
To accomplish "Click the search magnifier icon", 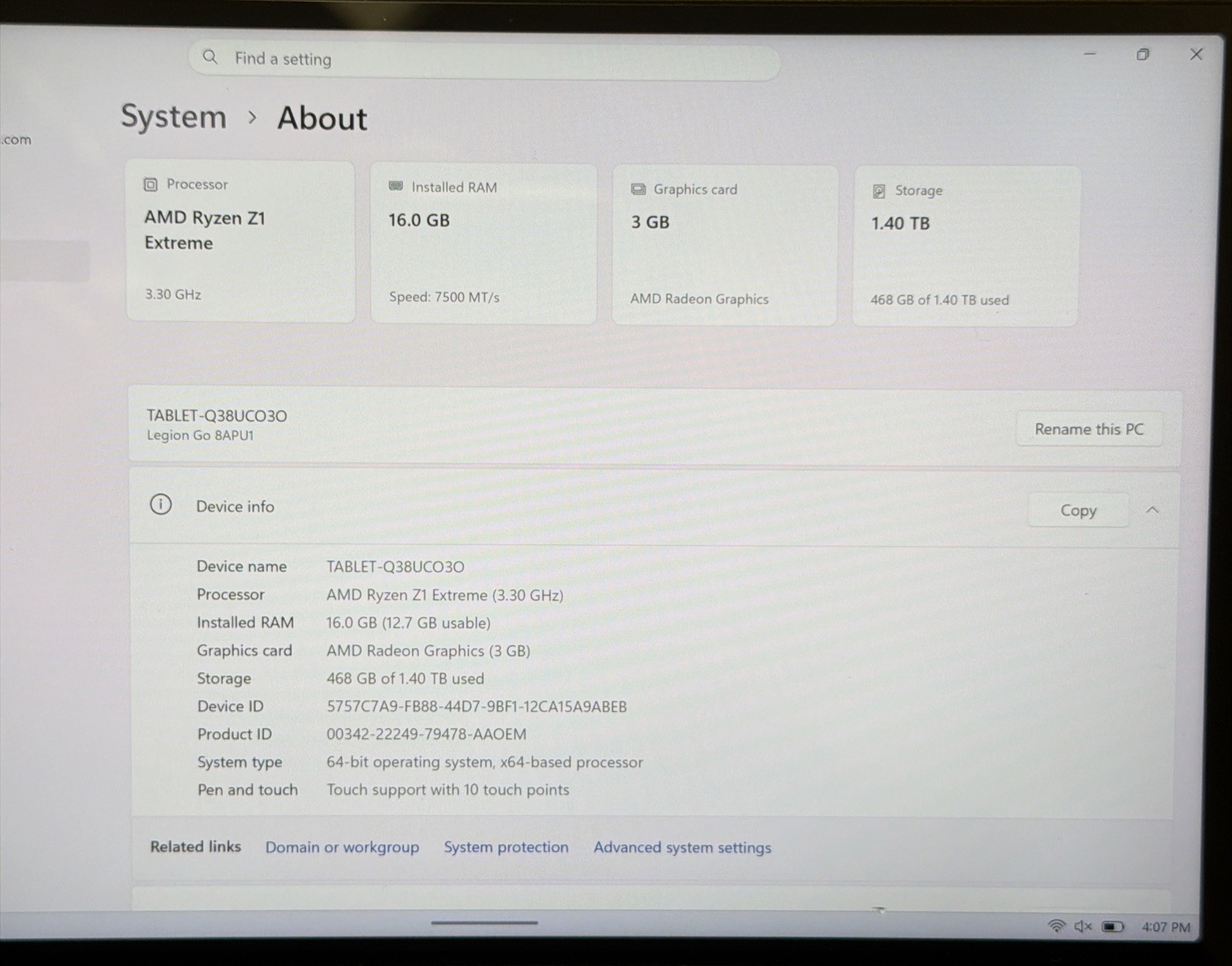I will [209, 57].
